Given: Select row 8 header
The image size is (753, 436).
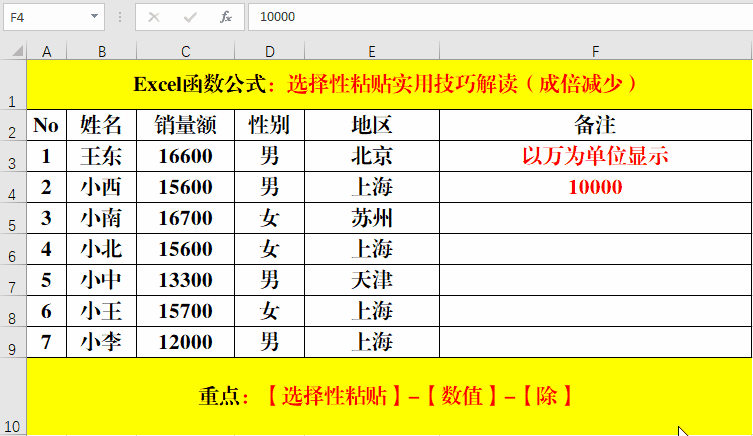Looking at the screenshot, I should (x=13, y=311).
